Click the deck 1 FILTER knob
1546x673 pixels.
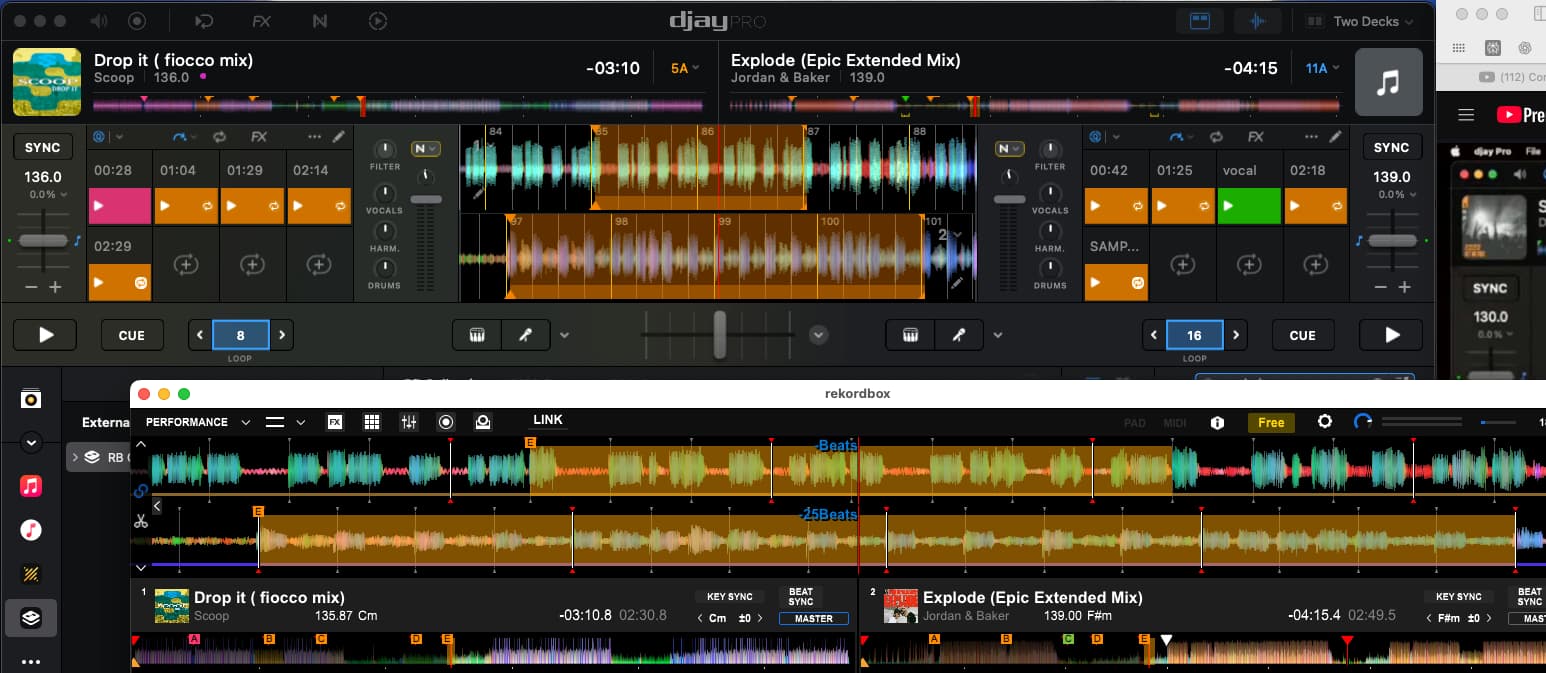(385, 148)
